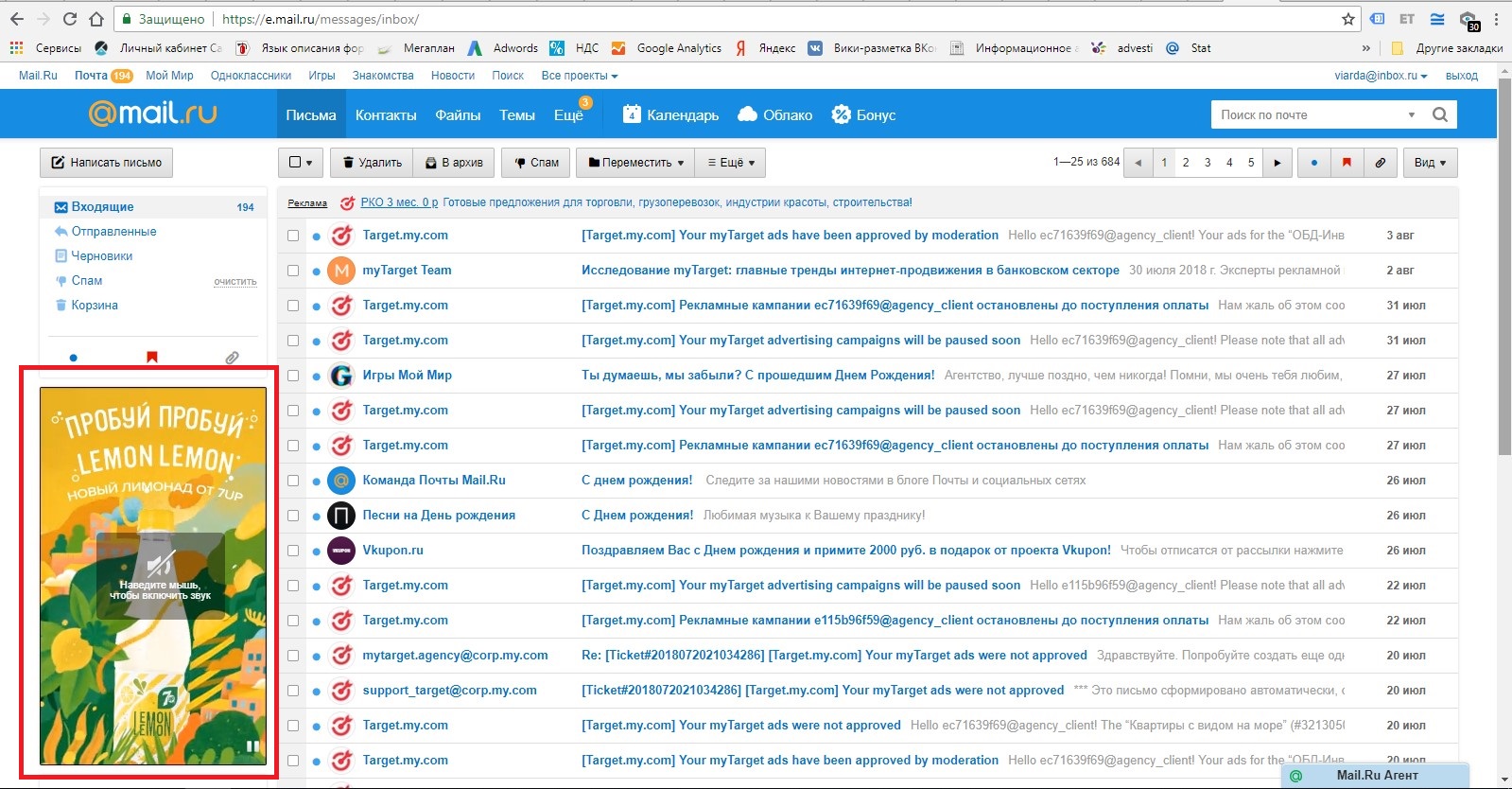Open the Ещё tab in blue header
1512x789 pixels.
(x=569, y=114)
